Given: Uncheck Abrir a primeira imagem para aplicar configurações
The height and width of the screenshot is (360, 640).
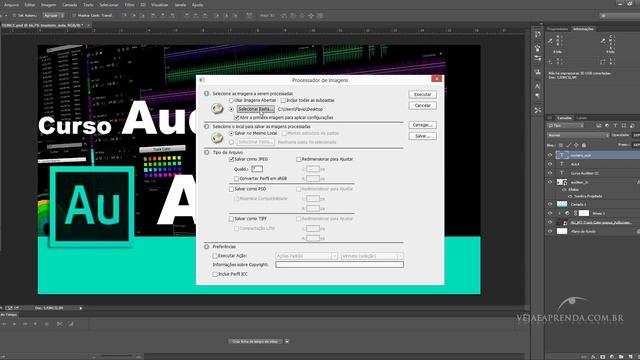Looking at the screenshot, I should 237,118.
